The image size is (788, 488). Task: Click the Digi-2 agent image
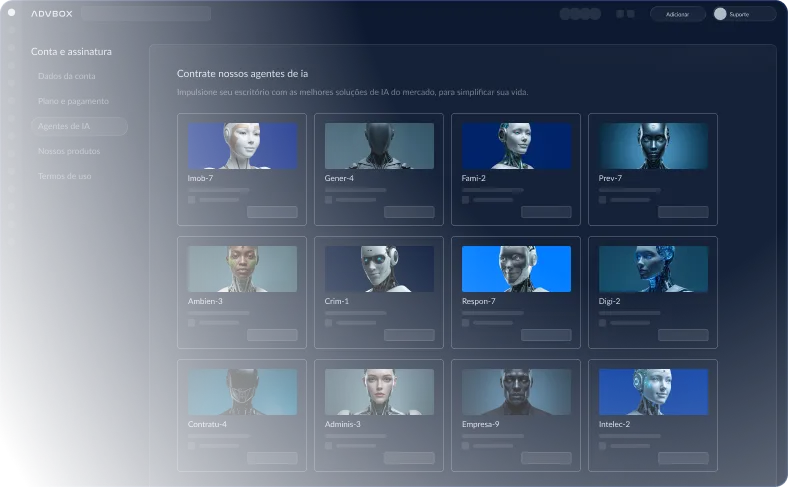[x=653, y=269]
